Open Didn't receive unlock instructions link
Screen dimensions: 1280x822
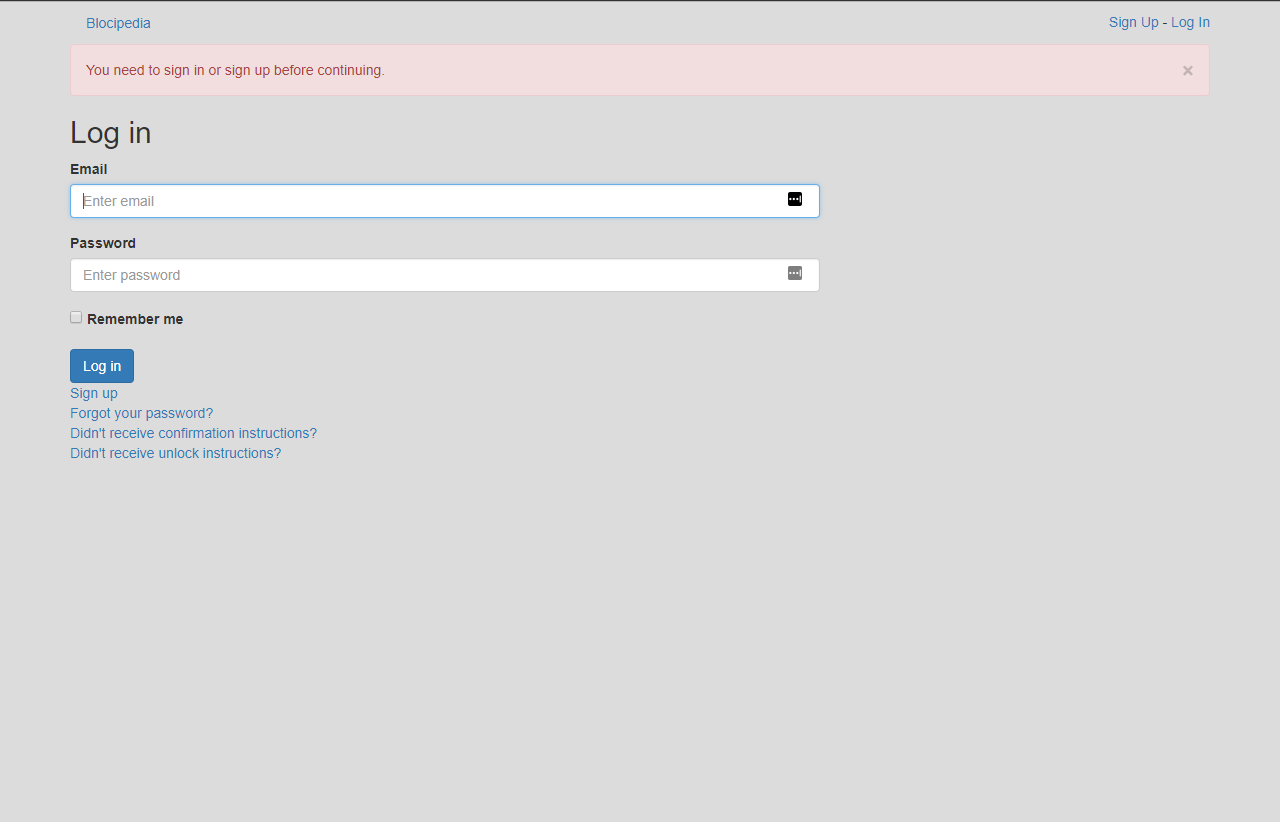[x=175, y=453]
